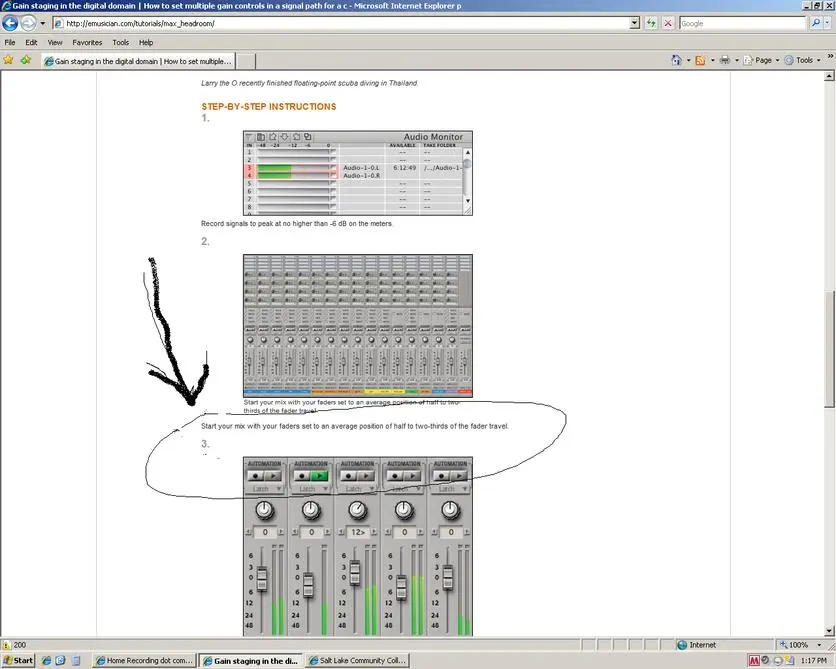836x669 pixels.
Task: Click the Add to Favorites icon
Action: pyautogui.click(x=26, y=60)
